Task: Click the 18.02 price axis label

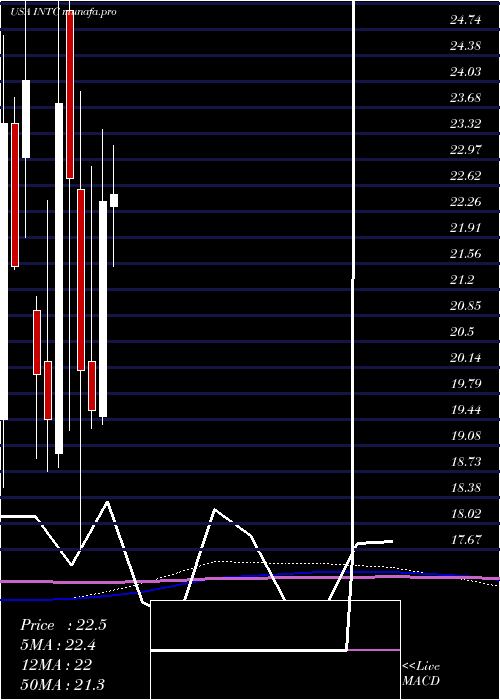Action: click(x=466, y=514)
